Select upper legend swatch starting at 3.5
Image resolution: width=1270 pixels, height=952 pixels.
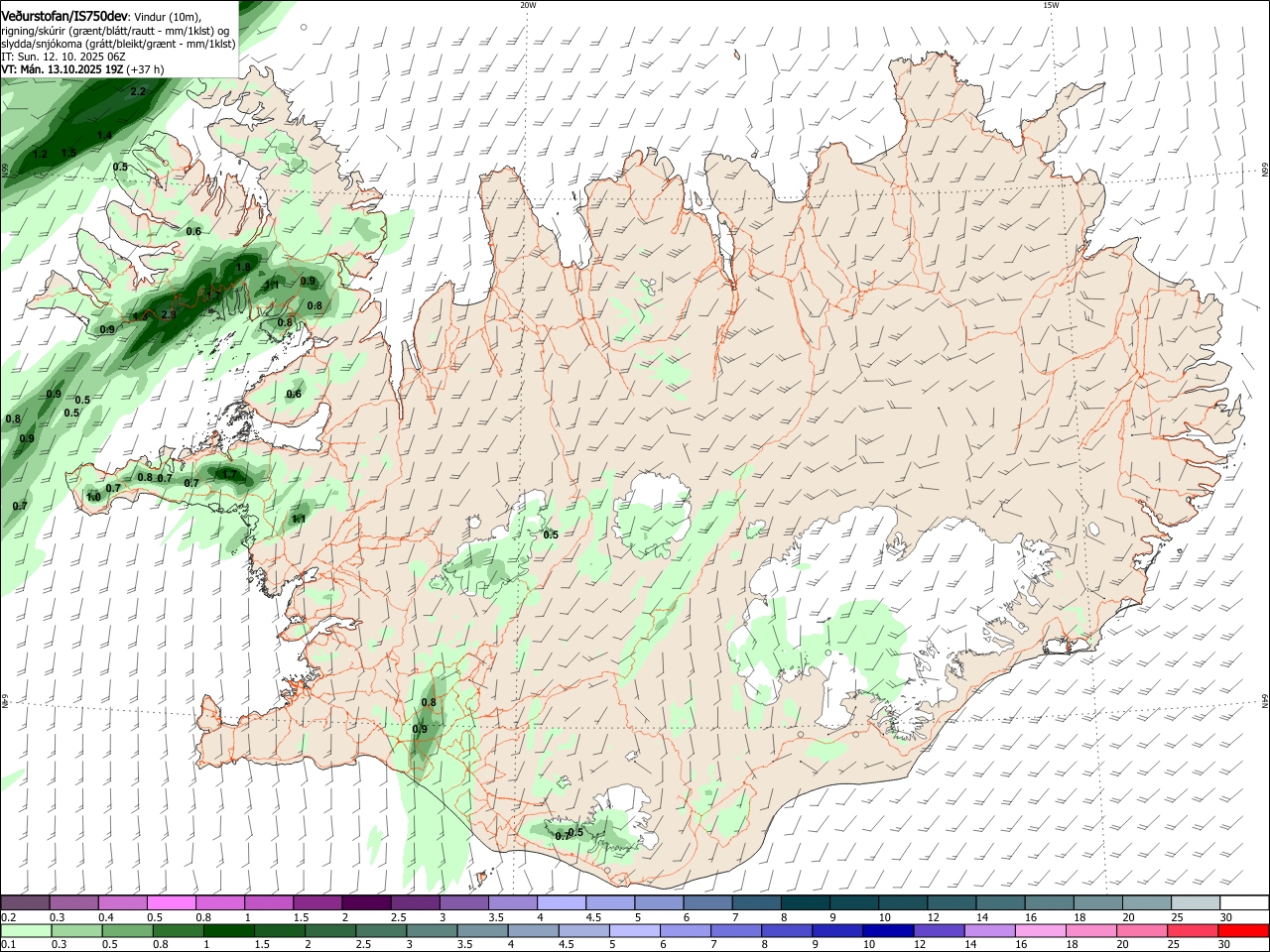[513, 902]
